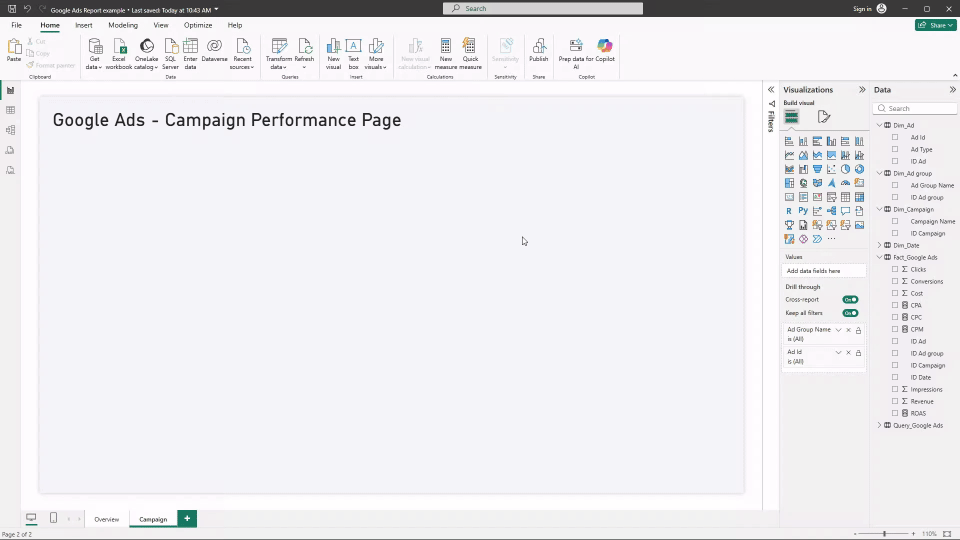This screenshot has height=540, width=960.
Task: Click the Share button
Action: point(936,25)
